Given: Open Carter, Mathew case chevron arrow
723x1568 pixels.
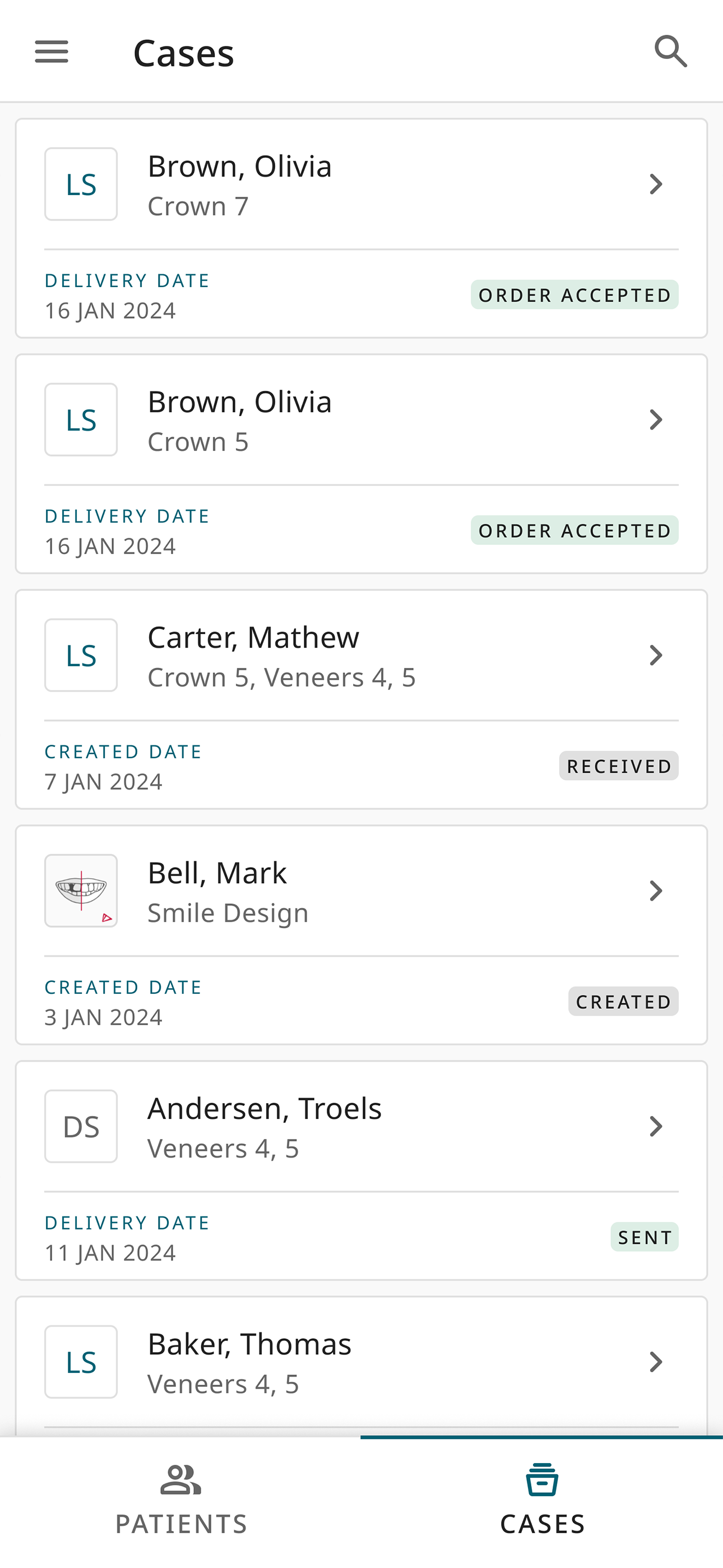Looking at the screenshot, I should [x=655, y=655].
